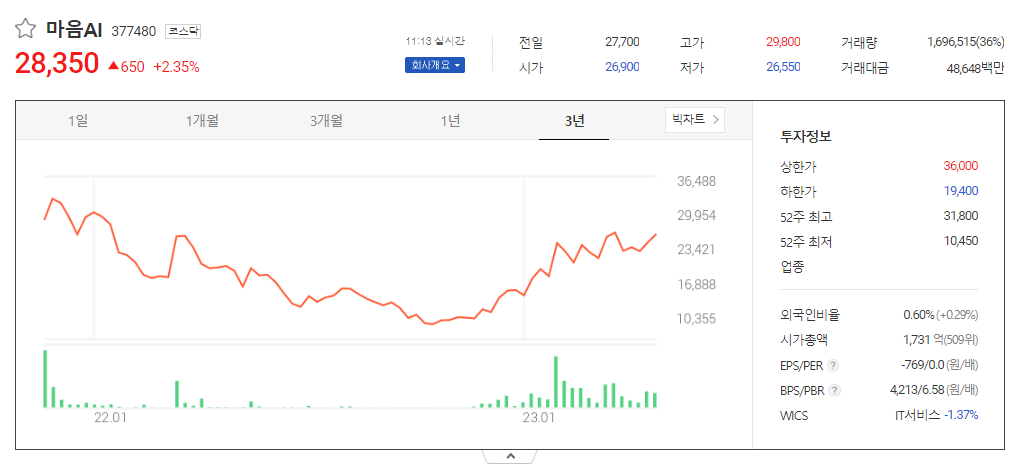1022x466 pixels.
Task: Click 시가 value 26,900
Action: [622, 67]
